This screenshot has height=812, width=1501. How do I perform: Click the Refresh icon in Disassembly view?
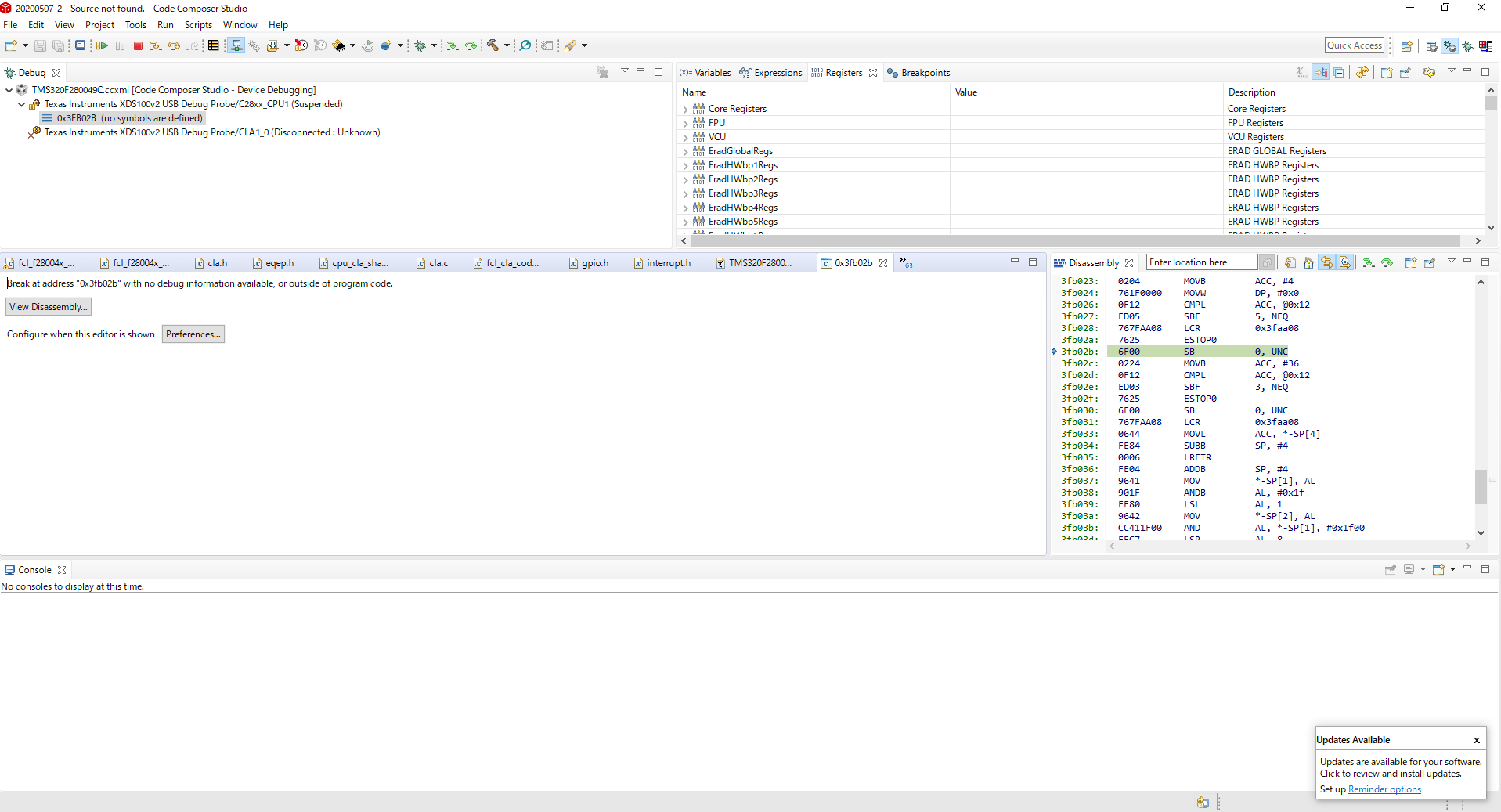(1290, 263)
